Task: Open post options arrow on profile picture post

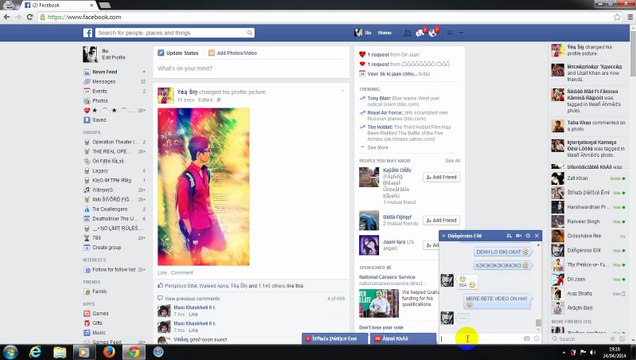Action: (343, 91)
